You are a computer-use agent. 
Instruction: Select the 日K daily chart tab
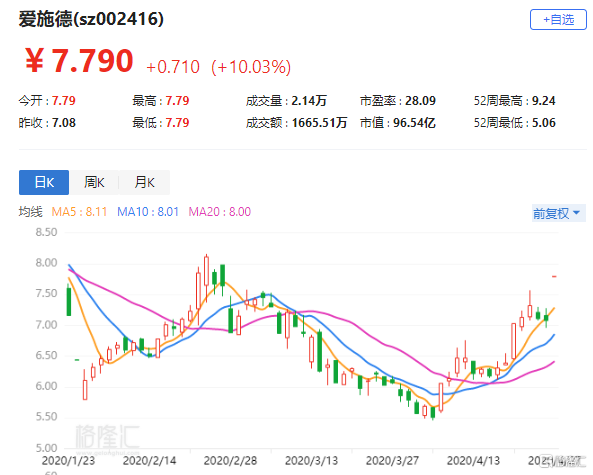(44, 182)
